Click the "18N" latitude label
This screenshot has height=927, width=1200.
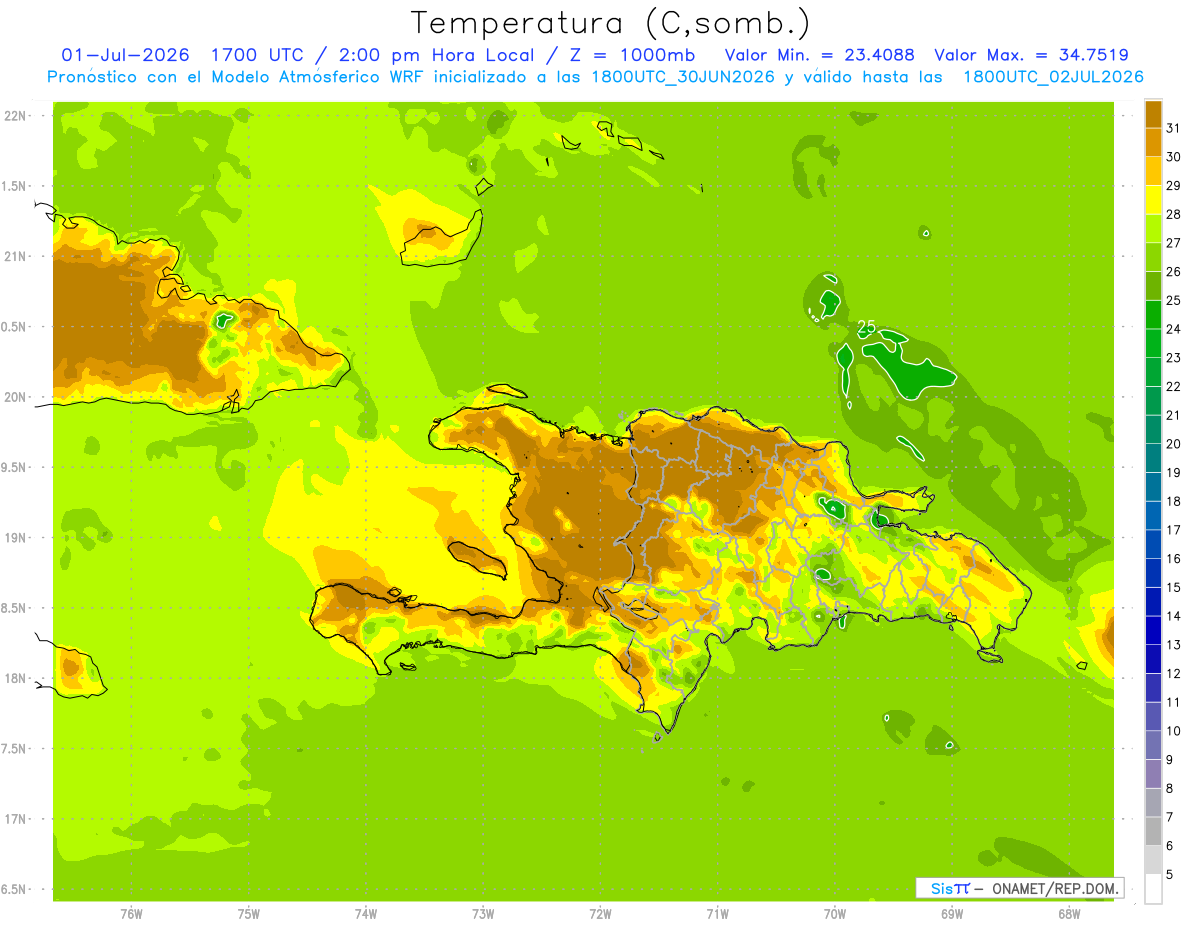click(x=16, y=678)
